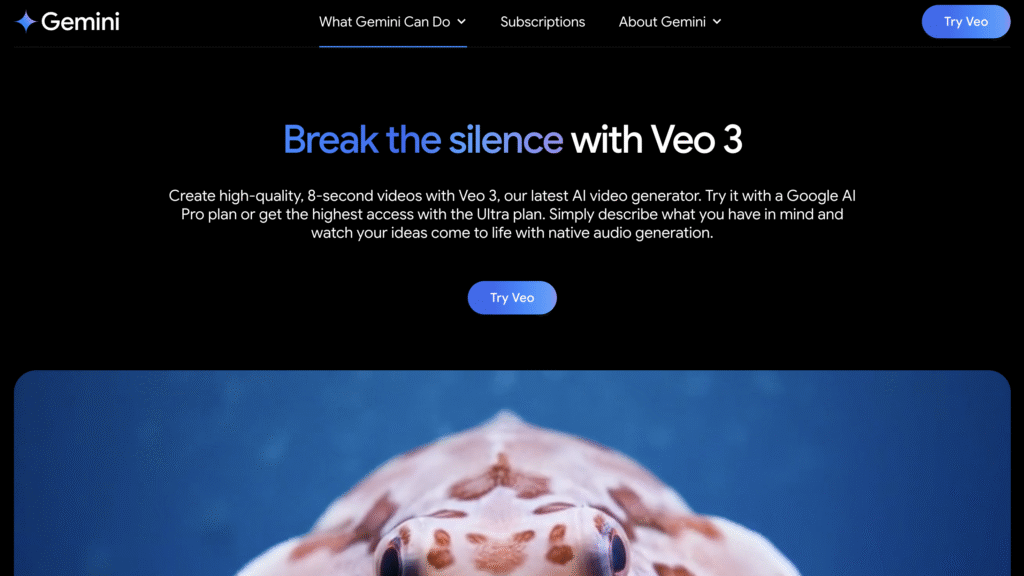The height and width of the screenshot is (576, 1024).
Task: Click the 'Ultra plan' words in description
Action: click(x=511, y=214)
